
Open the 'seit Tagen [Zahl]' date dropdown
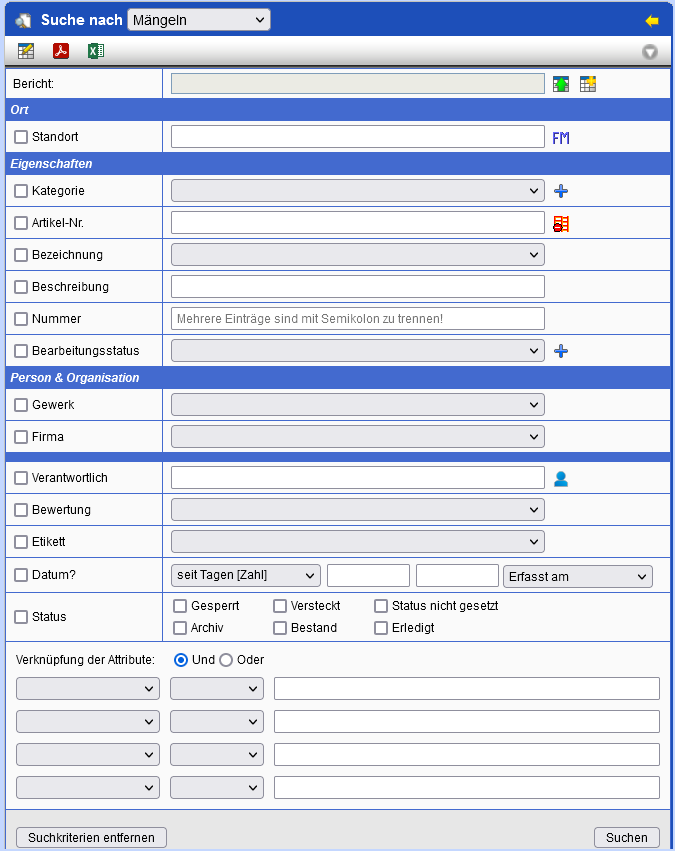246,575
